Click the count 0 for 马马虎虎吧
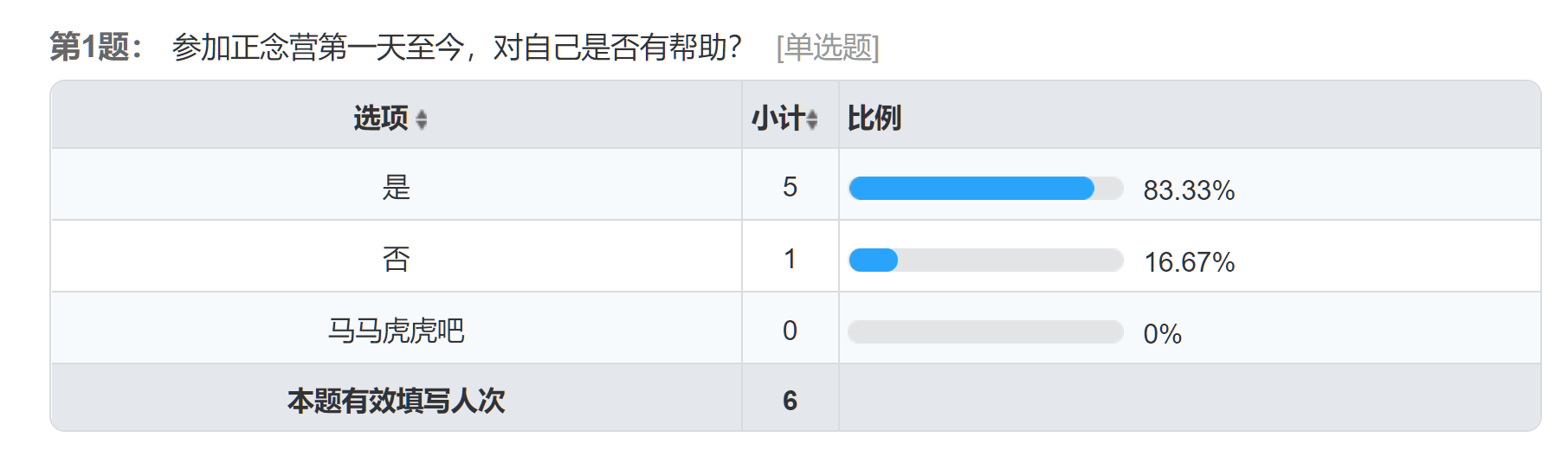The width and height of the screenshot is (1568, 450). 790,331
